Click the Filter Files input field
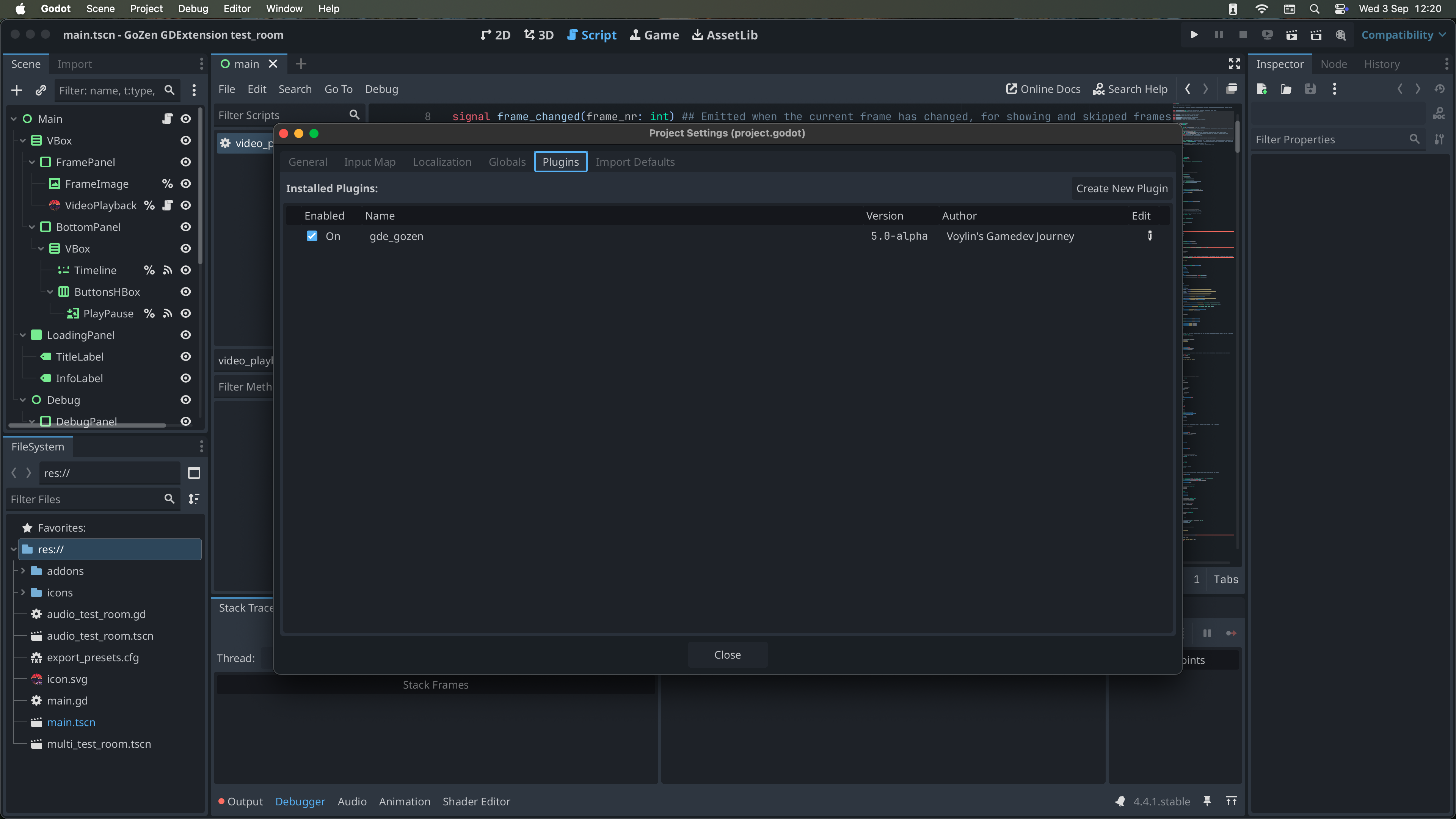This screenshot has width=1456, height=819. point(85,499)
